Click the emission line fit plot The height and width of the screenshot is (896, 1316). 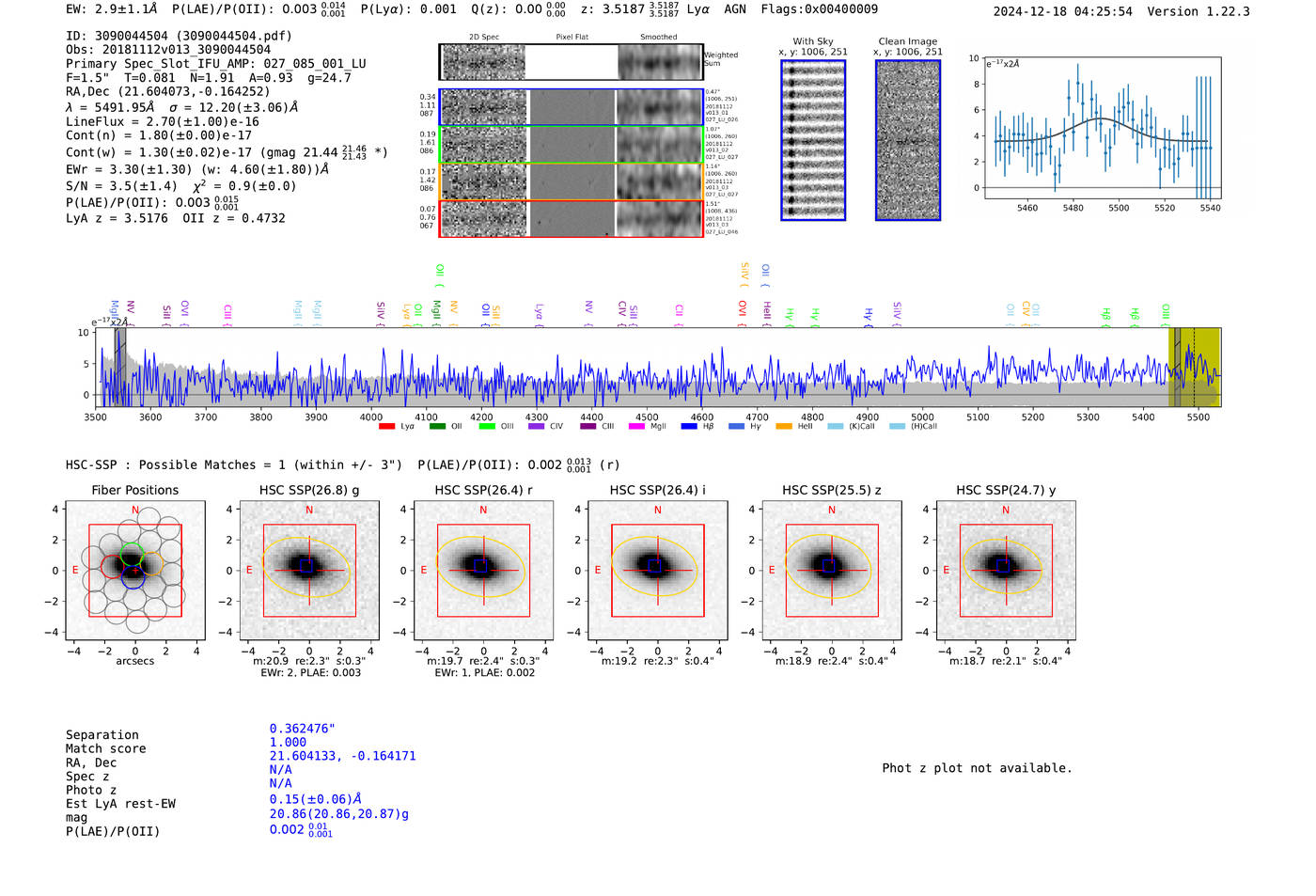(1102, 128)
